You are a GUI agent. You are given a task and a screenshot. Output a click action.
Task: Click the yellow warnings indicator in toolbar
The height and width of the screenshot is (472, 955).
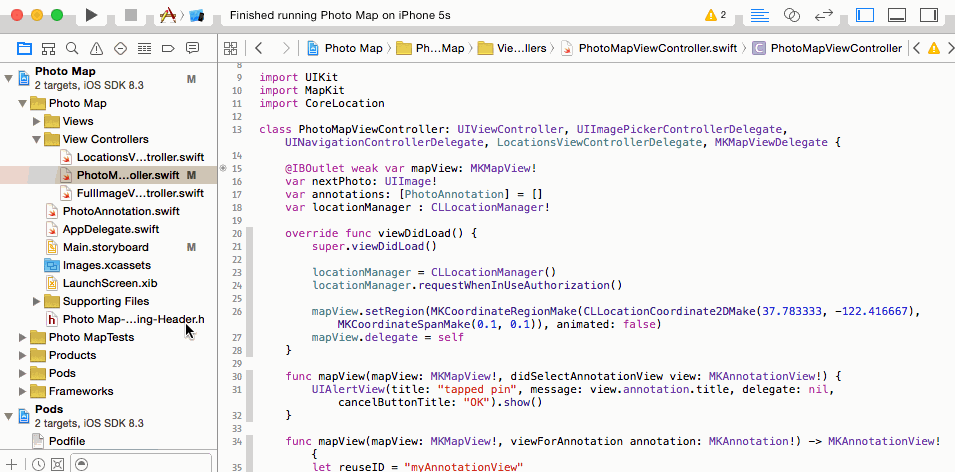click(x=716, y=15)
